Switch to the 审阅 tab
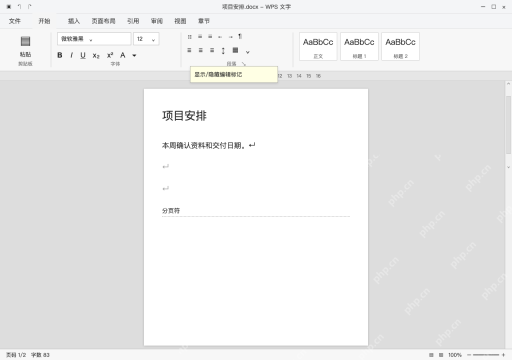 (157, 21)
